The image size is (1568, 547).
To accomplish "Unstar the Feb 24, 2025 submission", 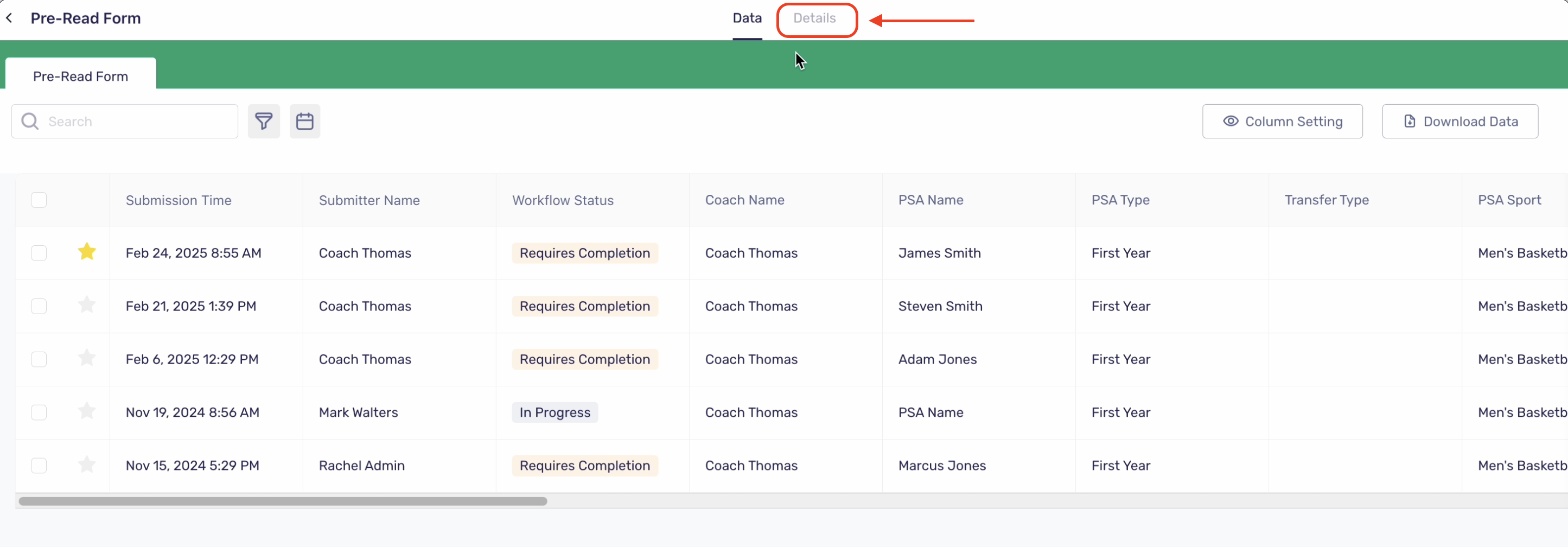I will [86, 252].
